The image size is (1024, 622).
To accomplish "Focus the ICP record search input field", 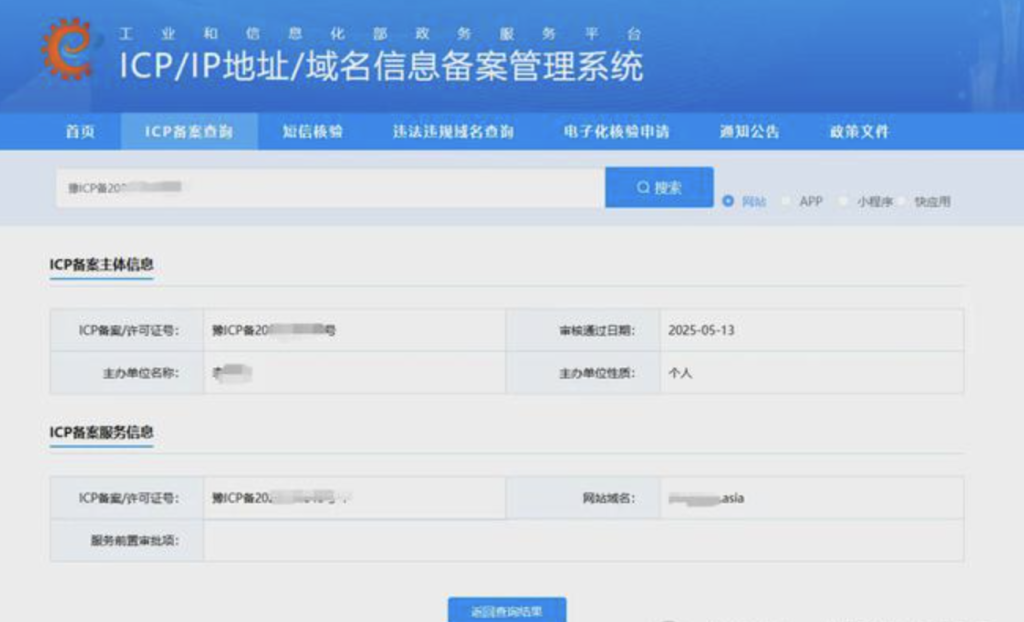I will (x=330, y=188).
